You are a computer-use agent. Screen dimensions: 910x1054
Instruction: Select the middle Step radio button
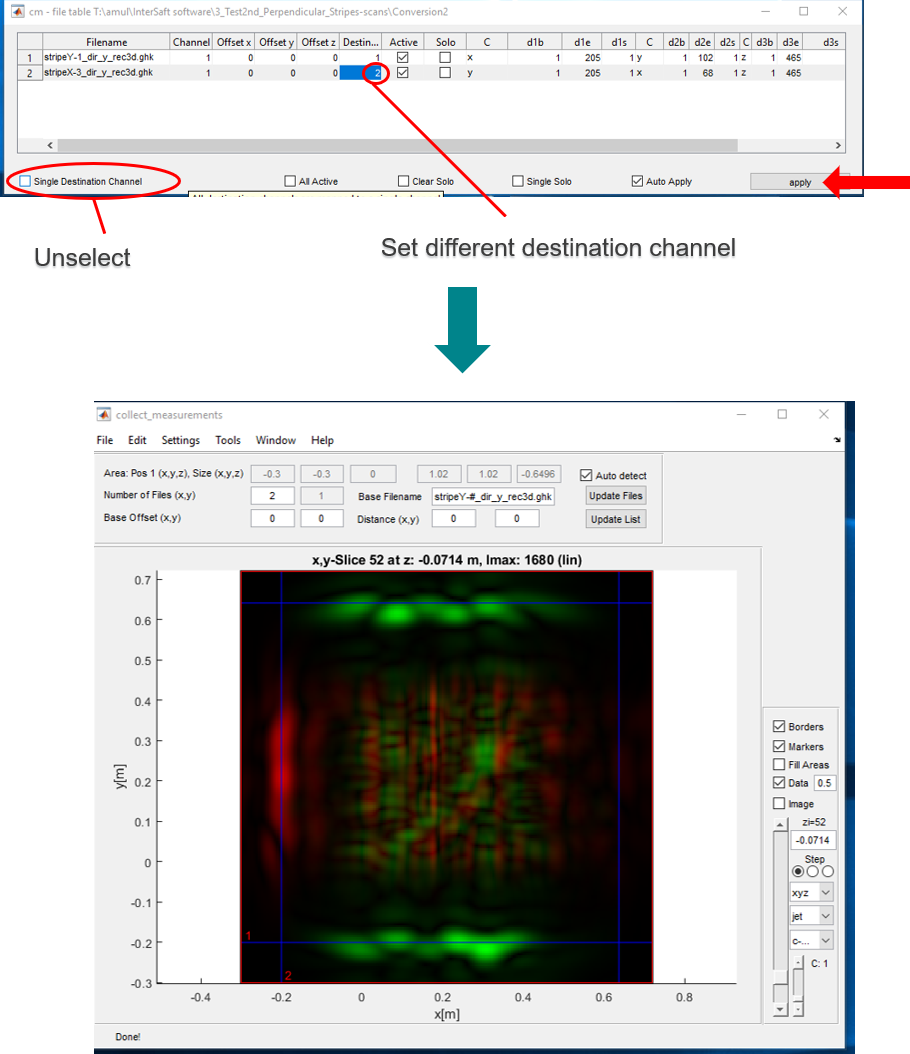tap(813, 871)
